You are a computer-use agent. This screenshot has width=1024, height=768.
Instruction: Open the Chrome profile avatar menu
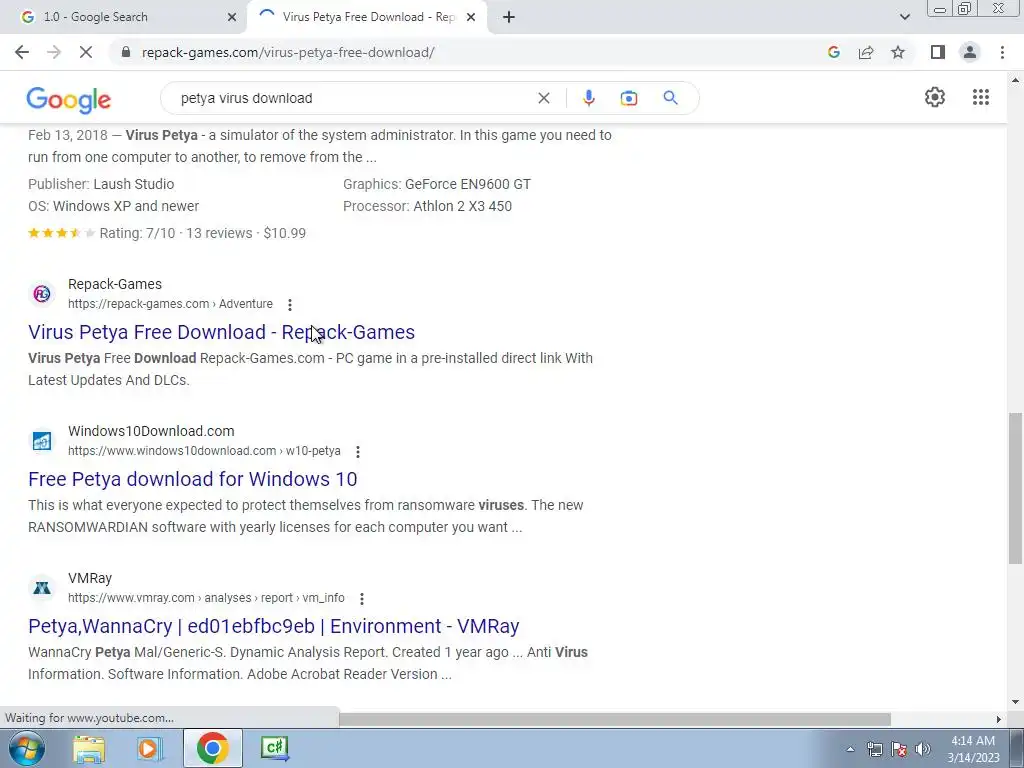click(x=970, y=52)
